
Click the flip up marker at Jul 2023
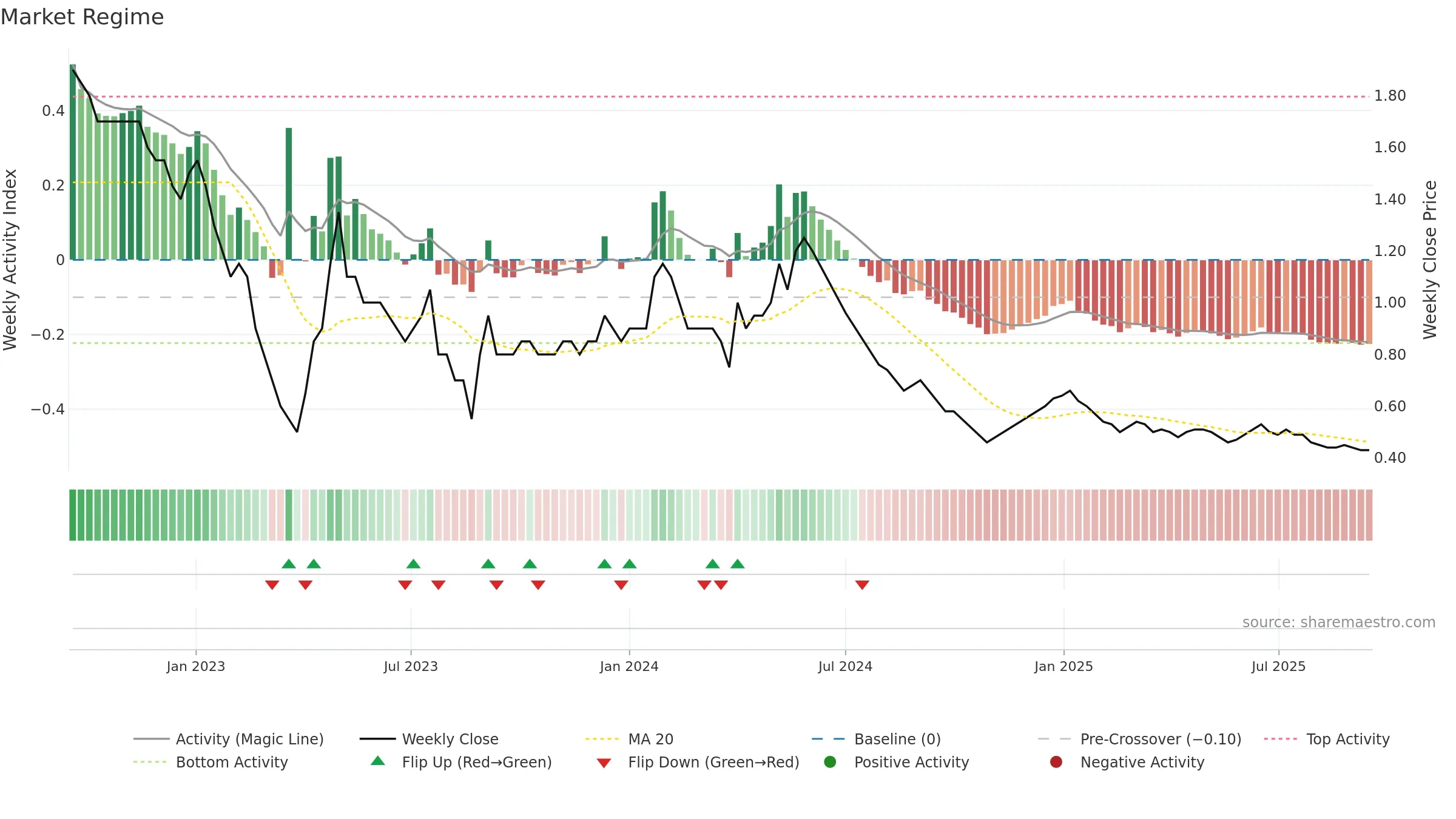click(413, 564)
